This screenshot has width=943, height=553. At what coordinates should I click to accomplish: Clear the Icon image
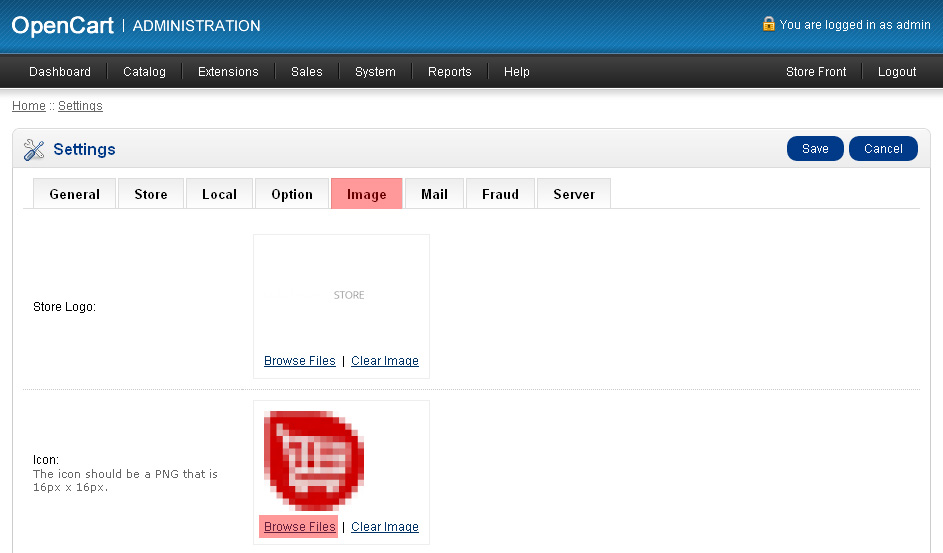[385, 527]
